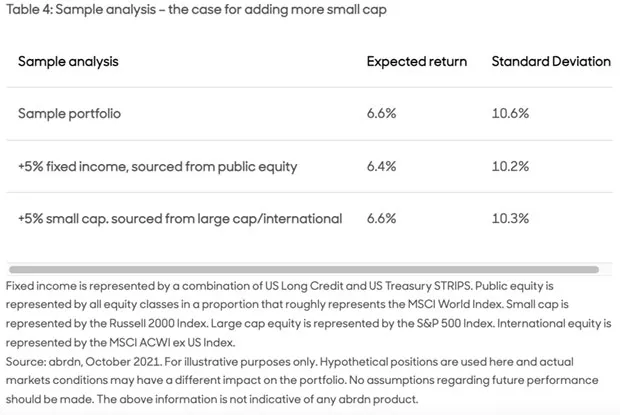Click the small cap row's 6.6% return

[x=382, y=218]
